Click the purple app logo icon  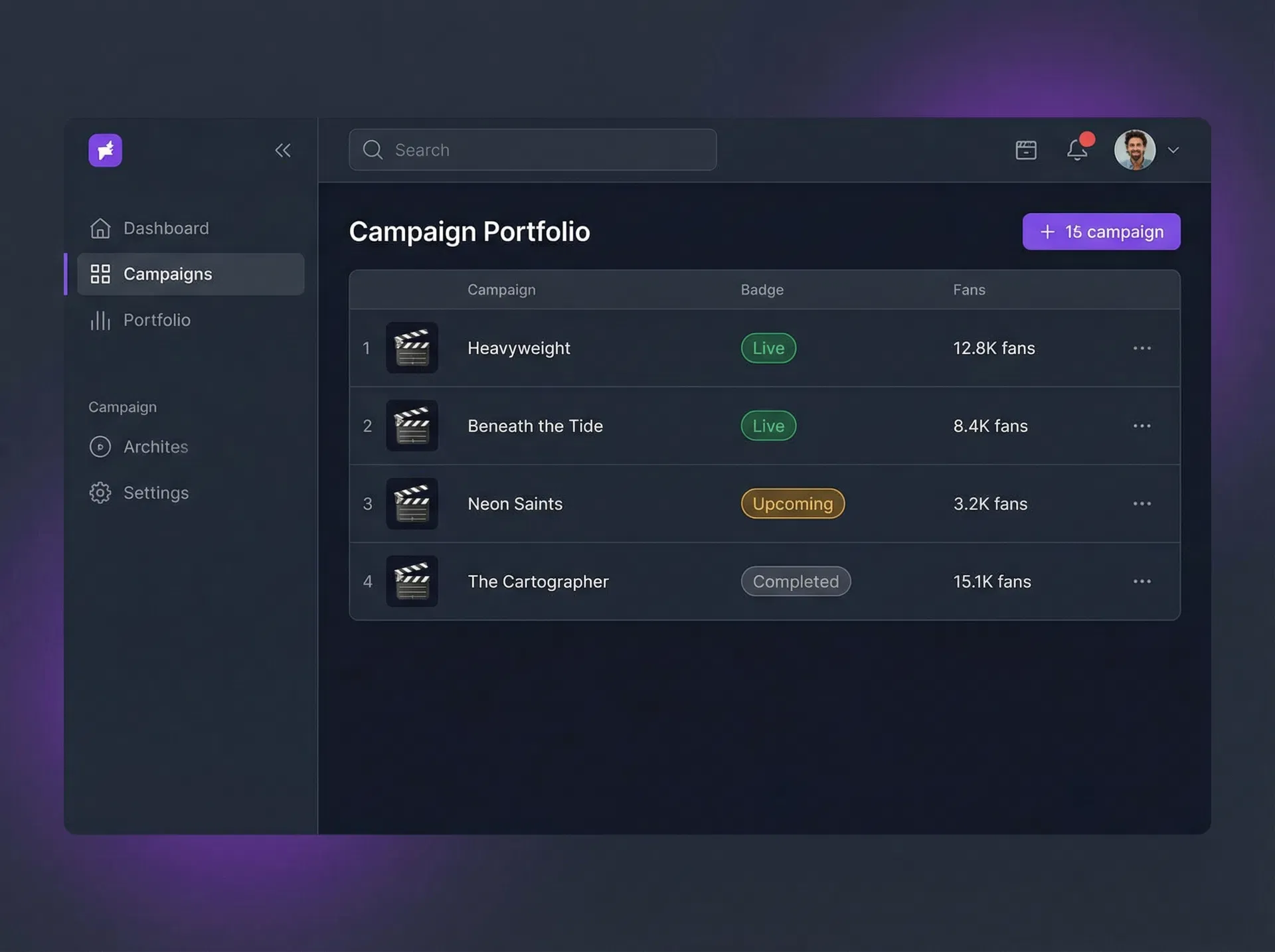pos(105,150)
